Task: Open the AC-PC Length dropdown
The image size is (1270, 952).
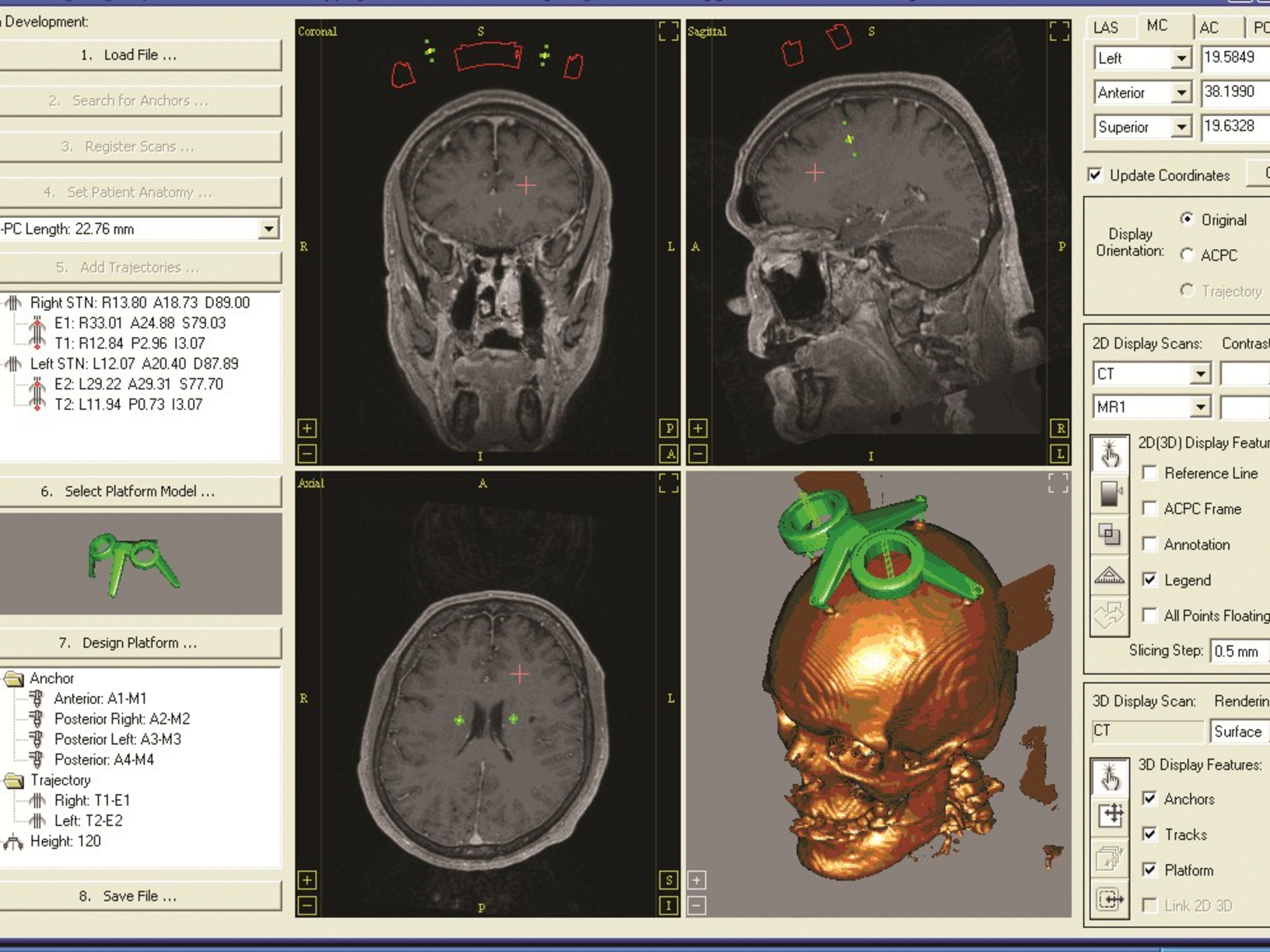Action: coord(268,229)
